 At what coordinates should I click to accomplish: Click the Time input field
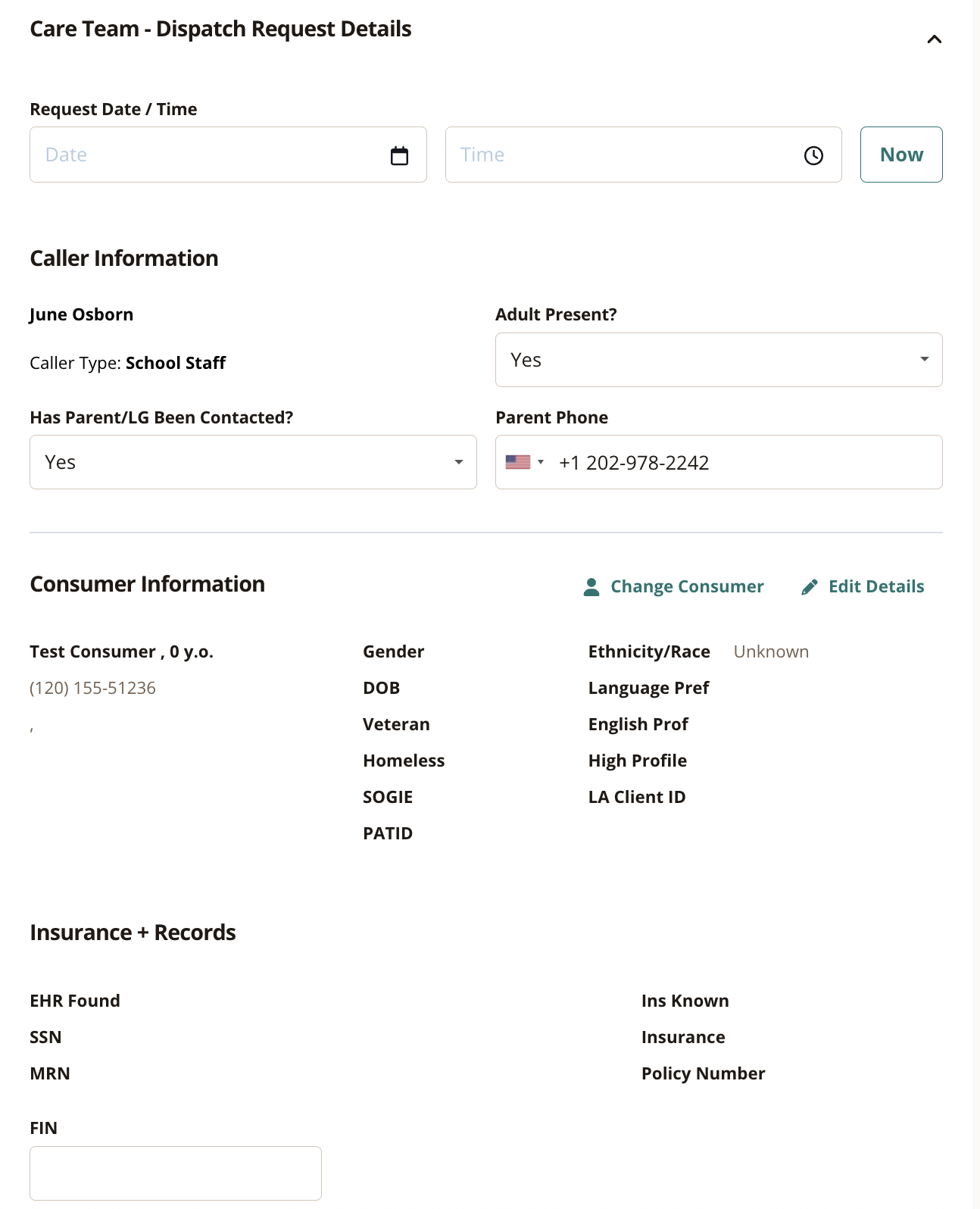[x=643, y=155]
